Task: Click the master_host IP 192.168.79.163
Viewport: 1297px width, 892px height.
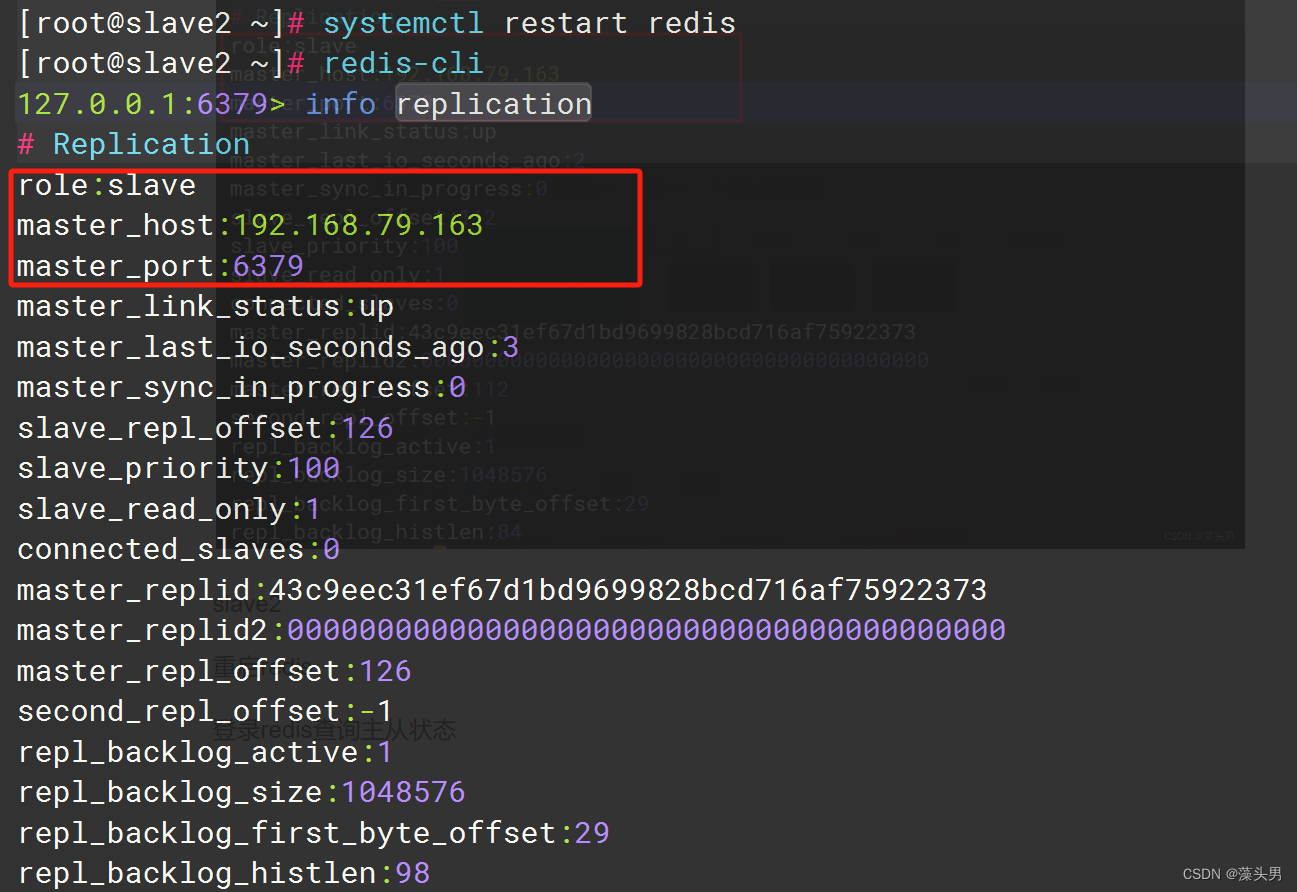Action: [x=357, y=224]
